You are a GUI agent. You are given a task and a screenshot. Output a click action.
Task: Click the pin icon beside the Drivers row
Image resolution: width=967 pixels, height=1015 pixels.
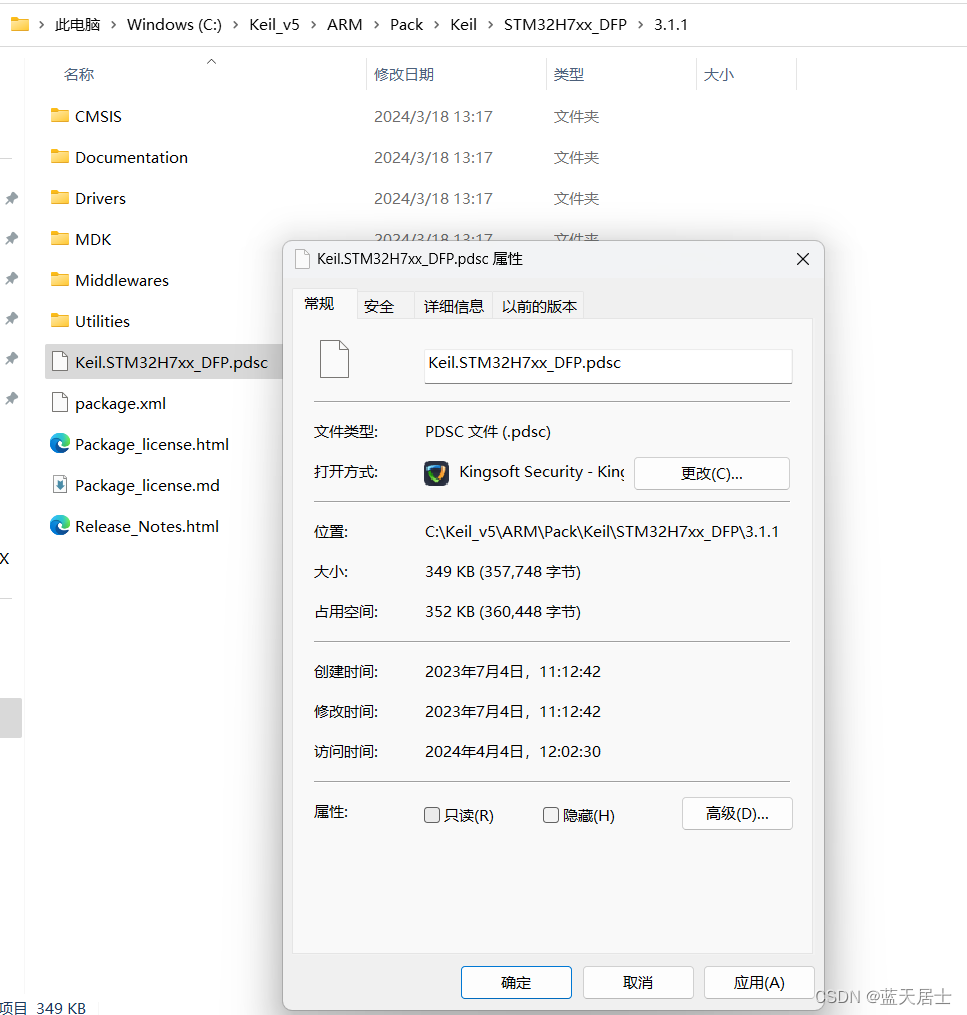[x=12, y=198]
